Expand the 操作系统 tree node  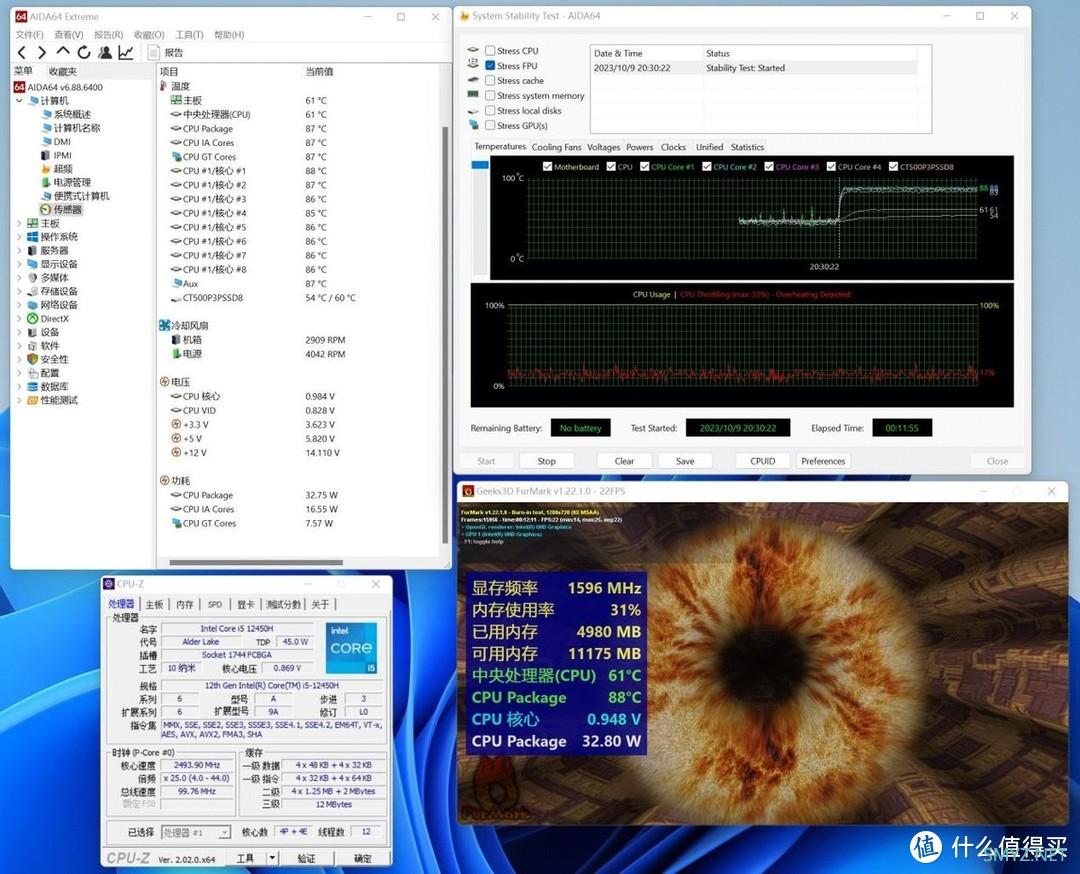[x=19, y=237]
